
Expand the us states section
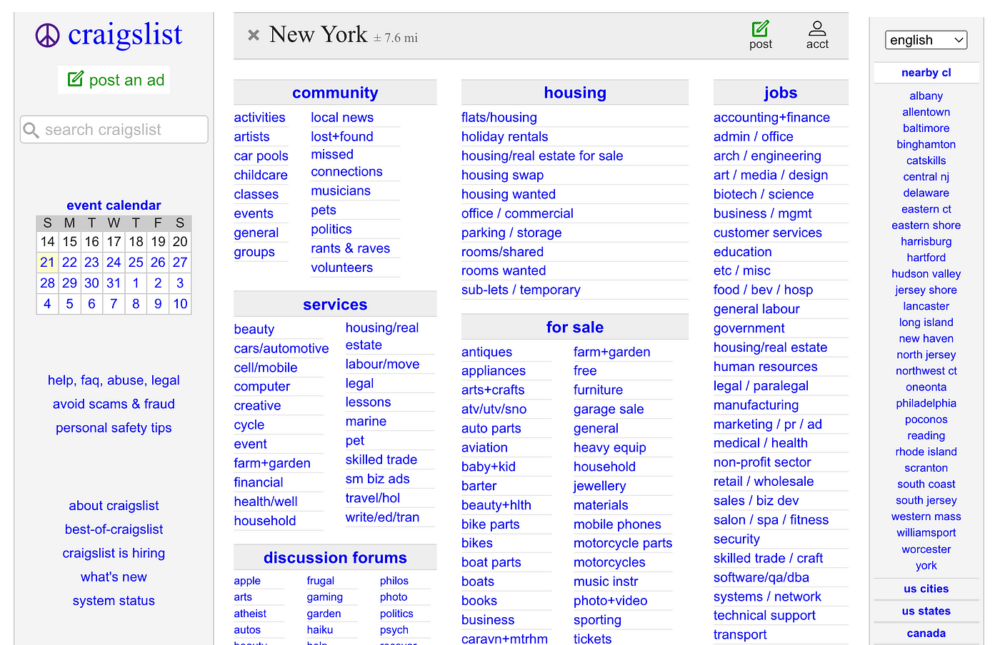coord(925,611)
